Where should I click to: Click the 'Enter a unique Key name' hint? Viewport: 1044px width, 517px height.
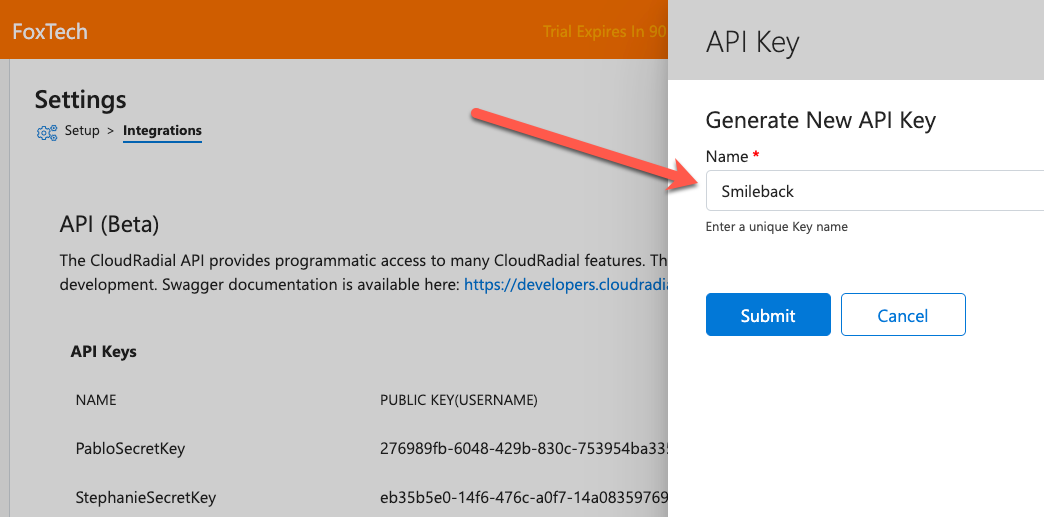coord(776,227)
